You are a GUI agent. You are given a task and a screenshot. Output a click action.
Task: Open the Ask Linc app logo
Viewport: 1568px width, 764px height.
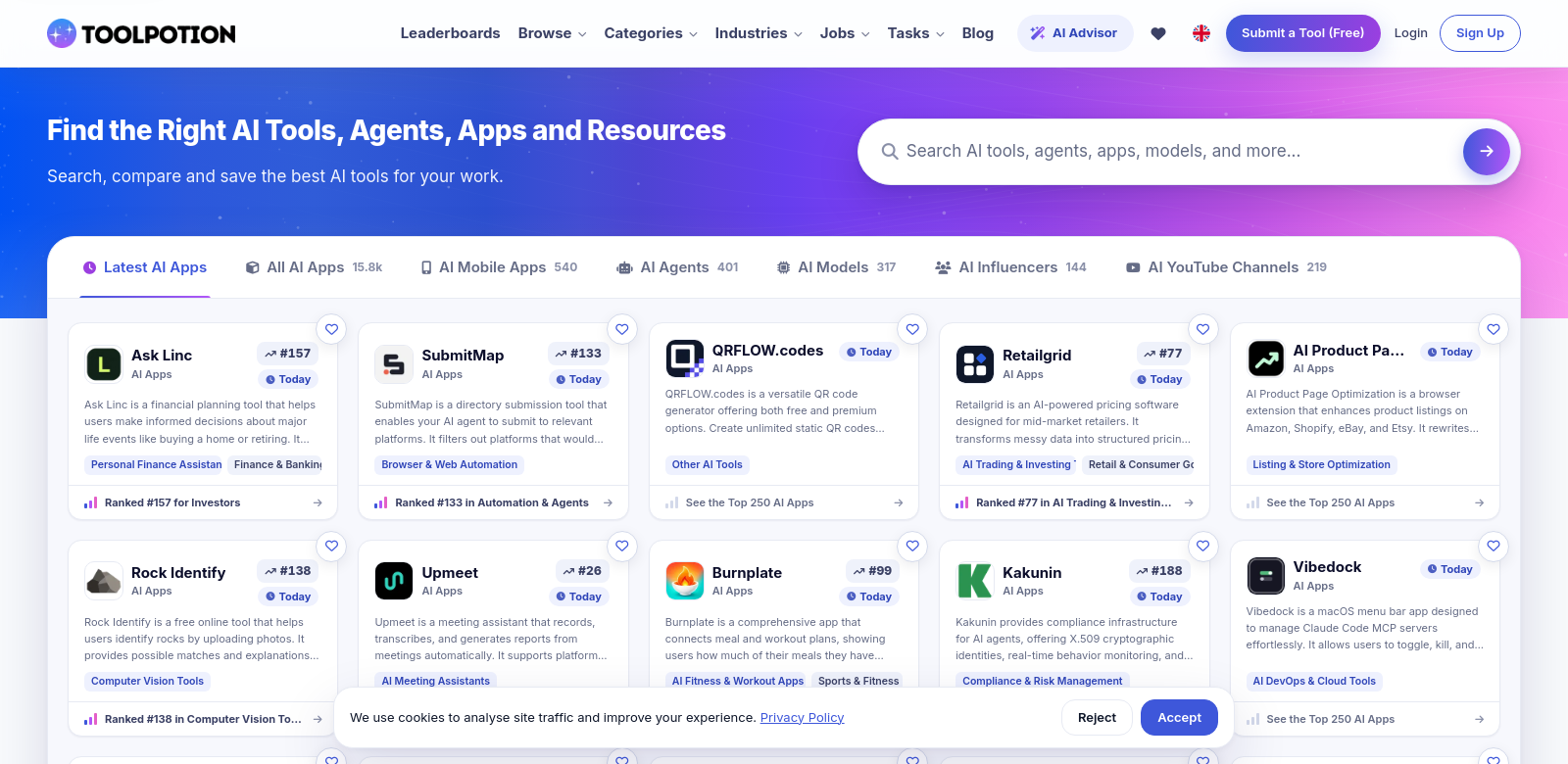103,364
